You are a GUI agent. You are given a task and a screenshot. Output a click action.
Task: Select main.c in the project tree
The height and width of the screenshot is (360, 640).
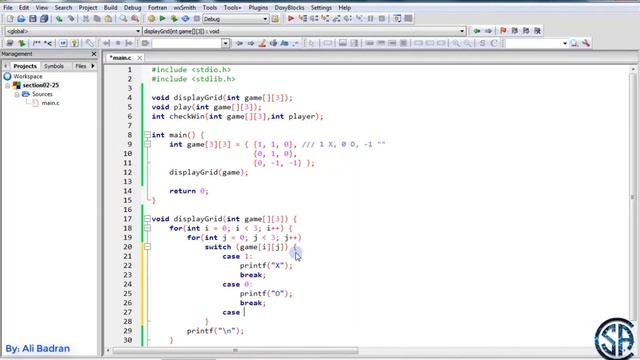50,103
